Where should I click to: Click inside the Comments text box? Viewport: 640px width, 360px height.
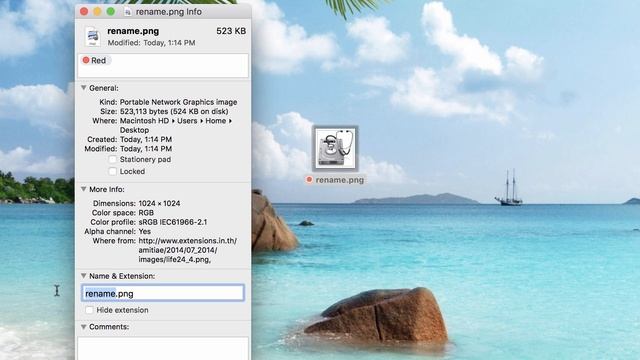(163, 348)
